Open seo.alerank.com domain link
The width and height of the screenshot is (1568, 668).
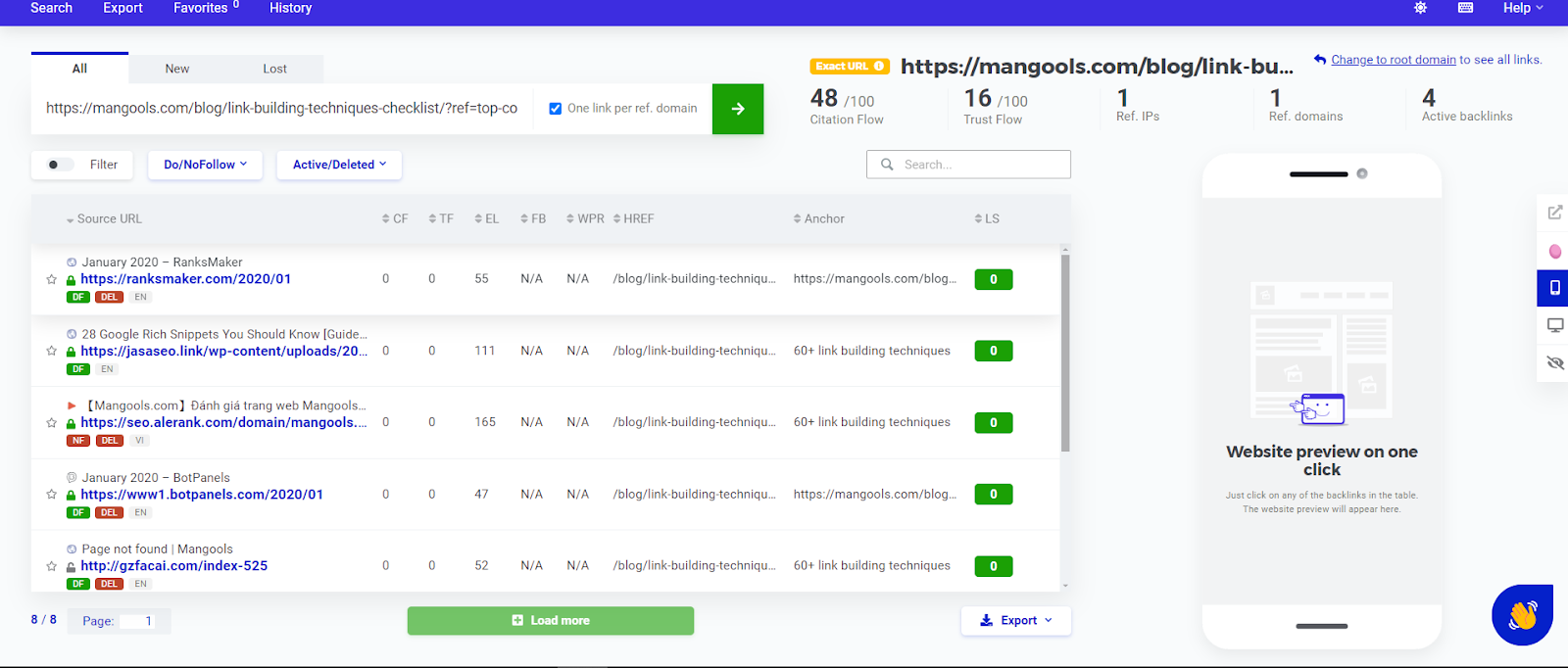[223, 422]
